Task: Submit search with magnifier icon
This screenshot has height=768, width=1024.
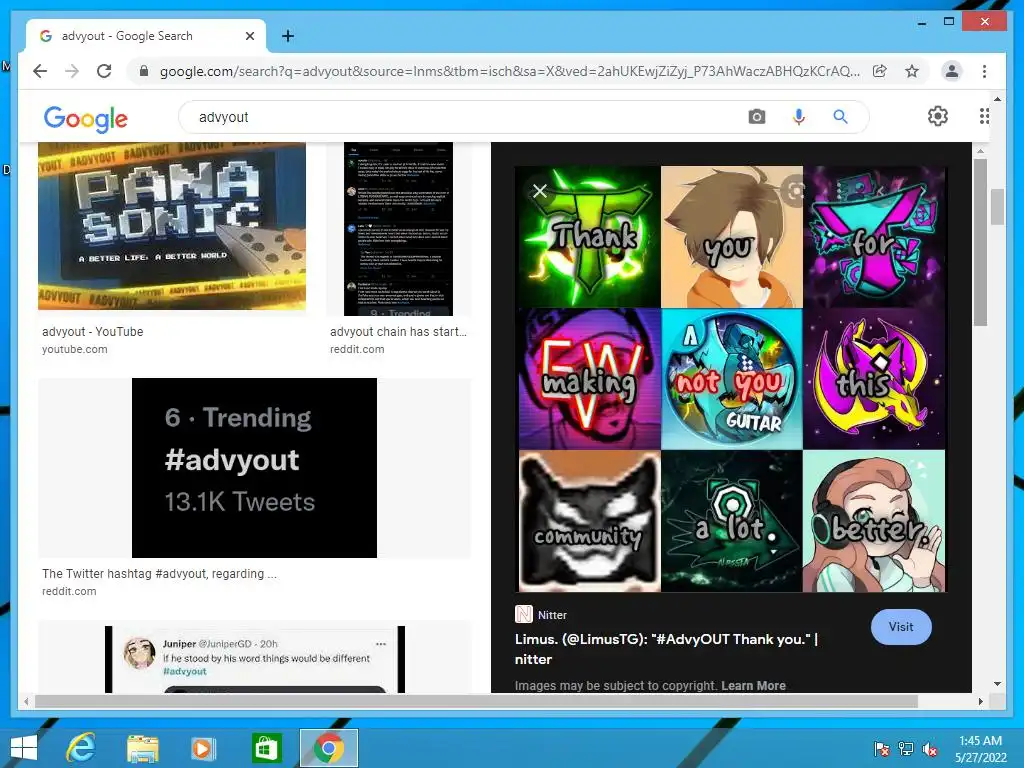Action: 840,117
